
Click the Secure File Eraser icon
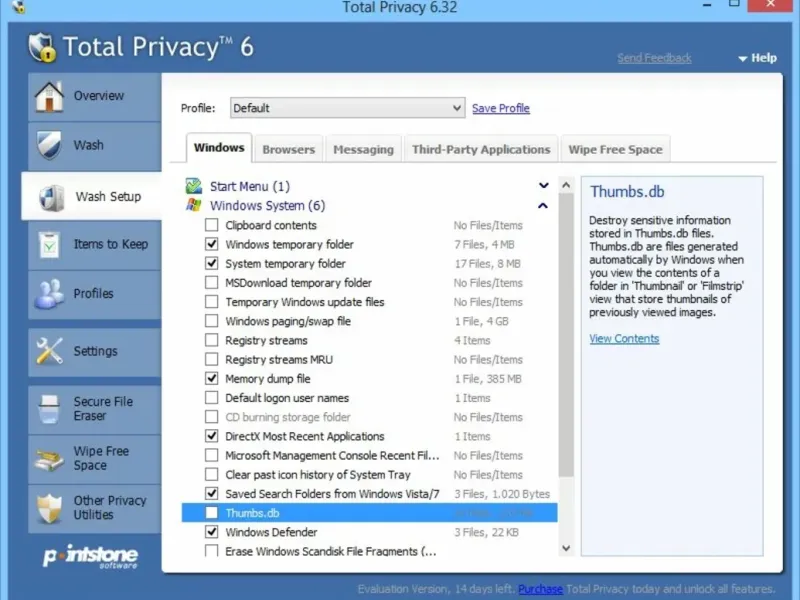click(49, 409)
